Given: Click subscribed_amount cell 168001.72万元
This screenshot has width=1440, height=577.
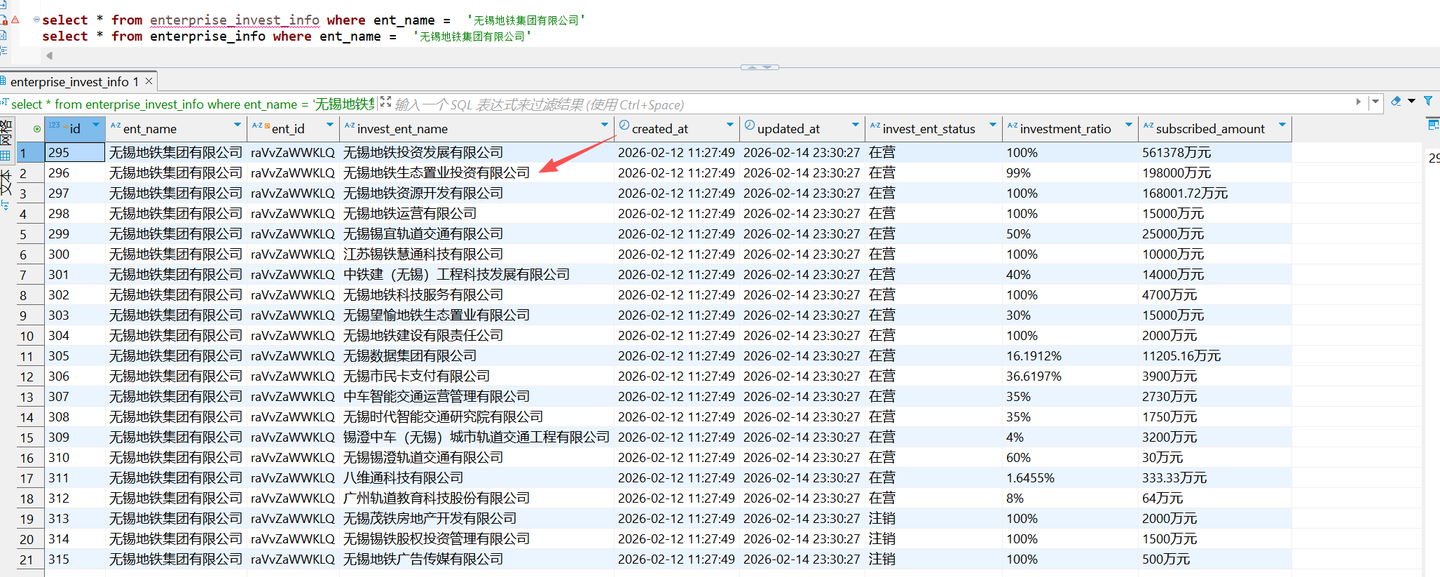Looking at the screenshot, I should coord(1215,193).
